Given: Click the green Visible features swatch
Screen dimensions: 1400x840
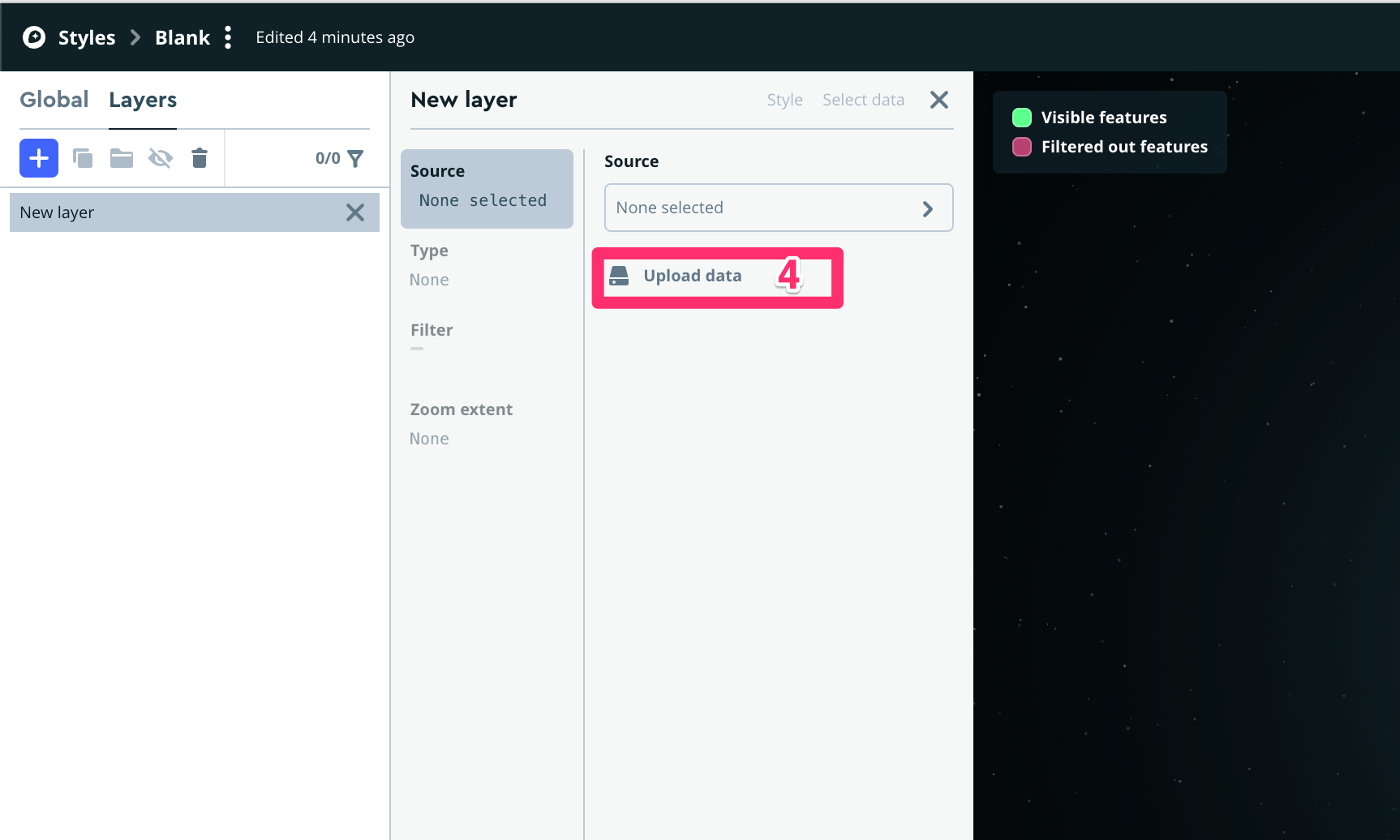Looking at the screenshot, I should [x=1022, y=118].
